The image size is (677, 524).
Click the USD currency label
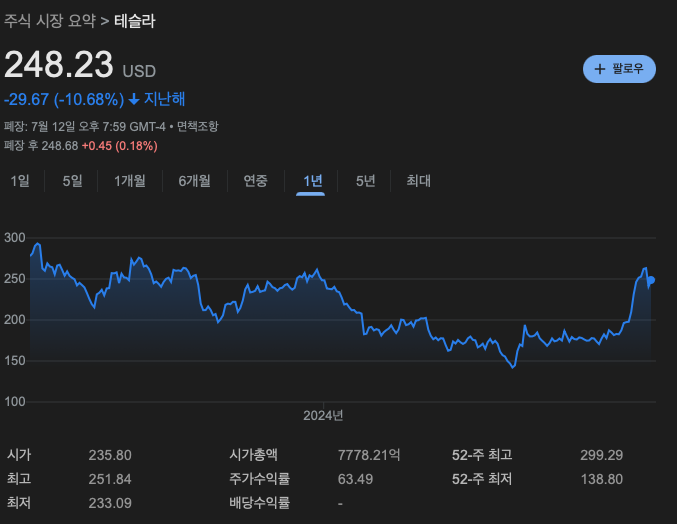click(x=139, y=71)
